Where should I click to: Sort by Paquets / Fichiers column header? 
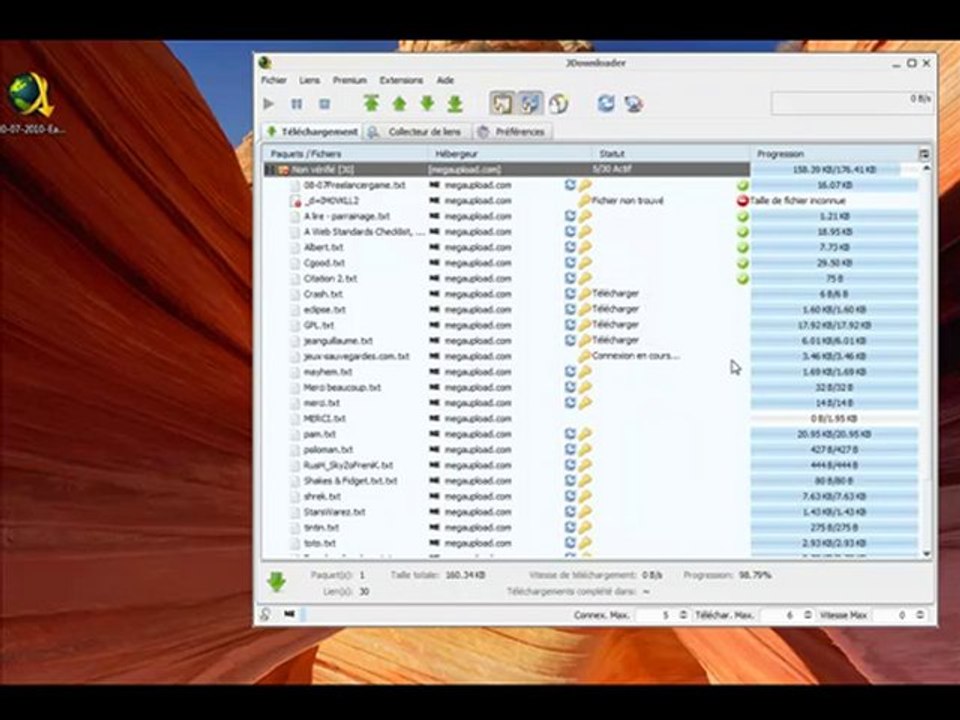(346, 154)
